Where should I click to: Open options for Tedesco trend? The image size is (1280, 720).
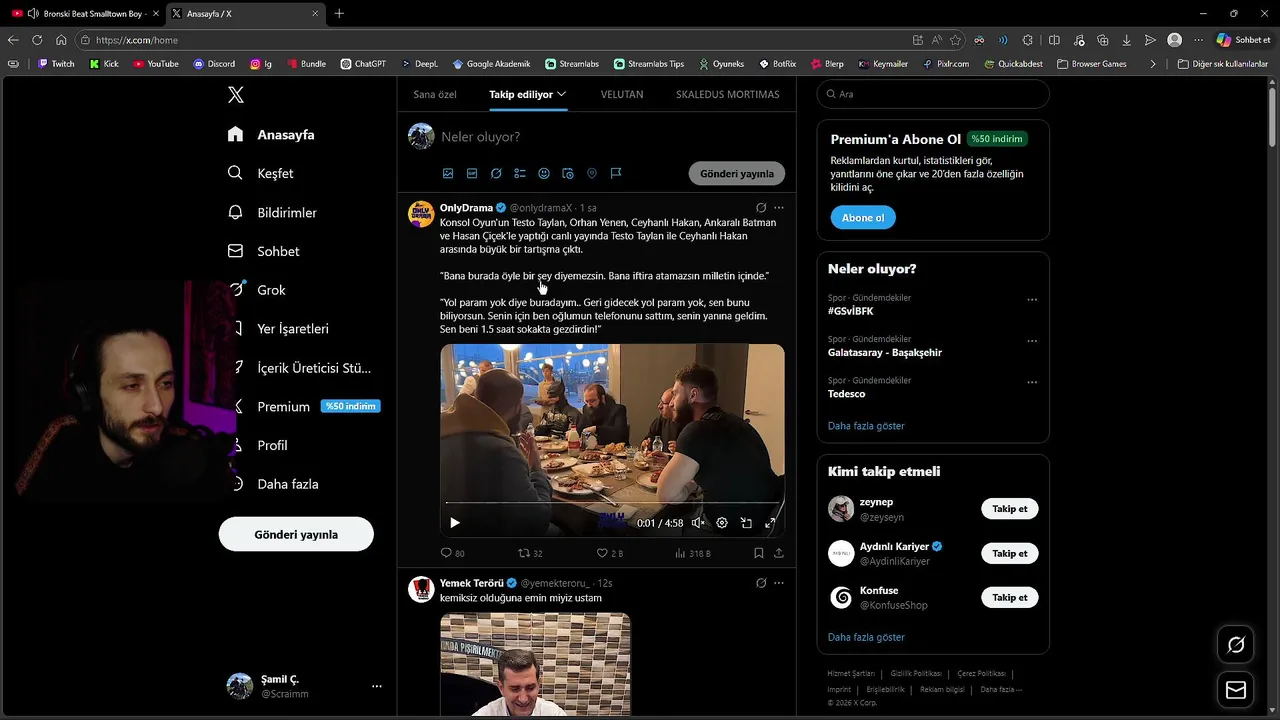click(x=1032, y=382)
